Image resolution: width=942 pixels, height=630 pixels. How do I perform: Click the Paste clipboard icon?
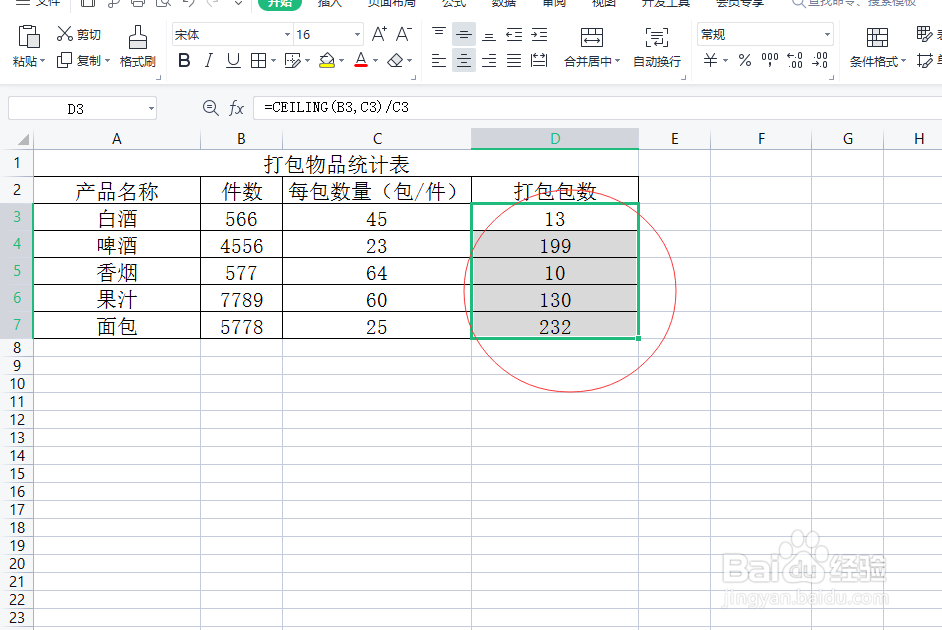pos(28,37)
